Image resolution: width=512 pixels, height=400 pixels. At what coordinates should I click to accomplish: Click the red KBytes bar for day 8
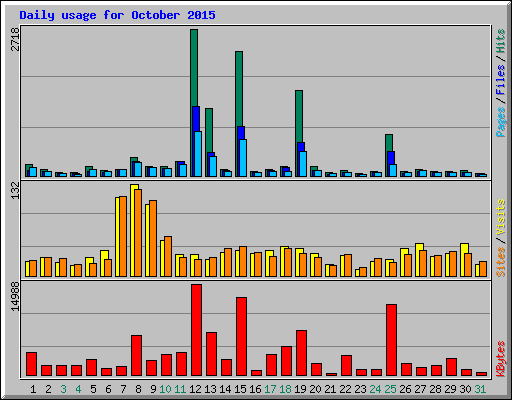click(136, 355)
